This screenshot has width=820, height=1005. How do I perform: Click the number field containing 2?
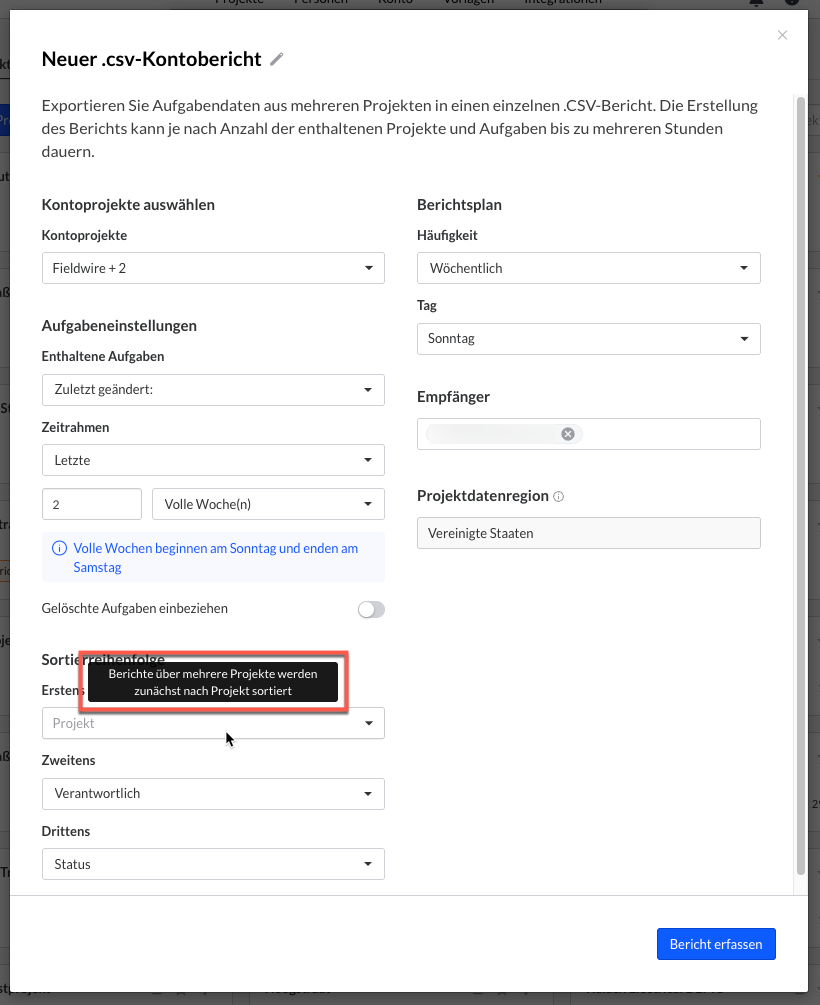pos(91,505)
